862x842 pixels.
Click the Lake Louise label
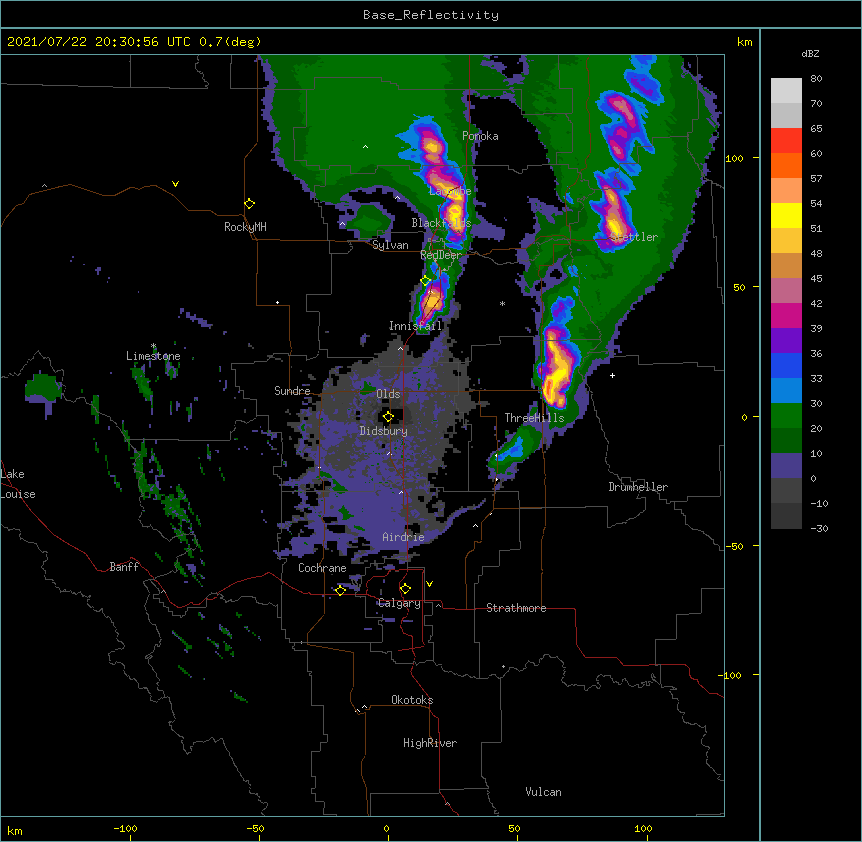(18, 484)
